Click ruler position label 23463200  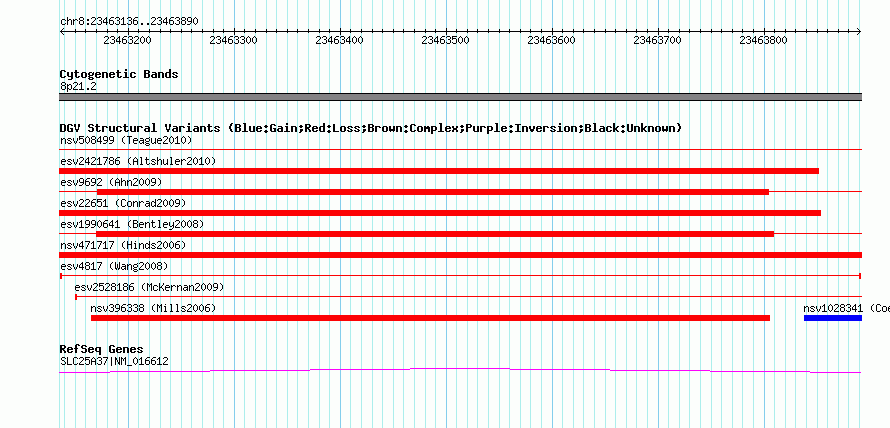128,40
